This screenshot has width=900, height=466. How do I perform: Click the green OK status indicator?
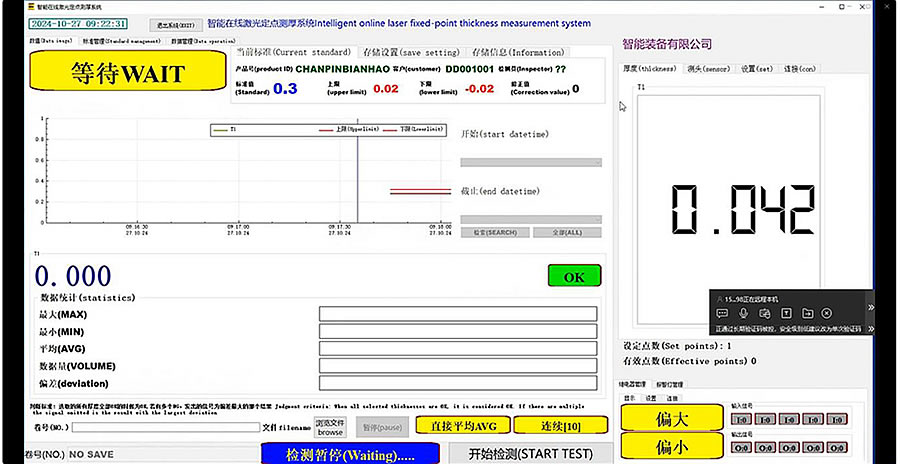(574, 276)
